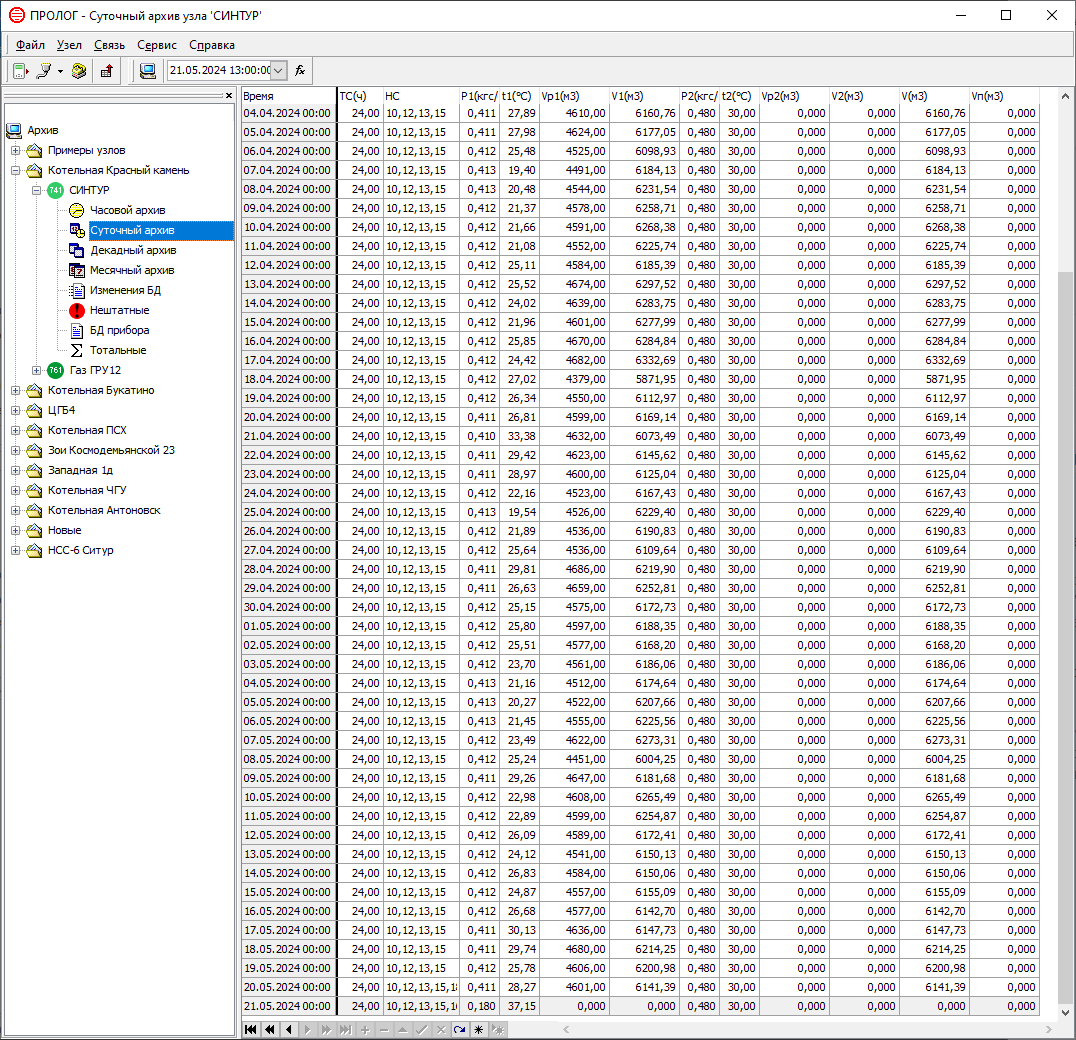The image size is (1076, 1040).
Task: Click the fx formula button
Action: pyautogui.click(x=300, y=71)
